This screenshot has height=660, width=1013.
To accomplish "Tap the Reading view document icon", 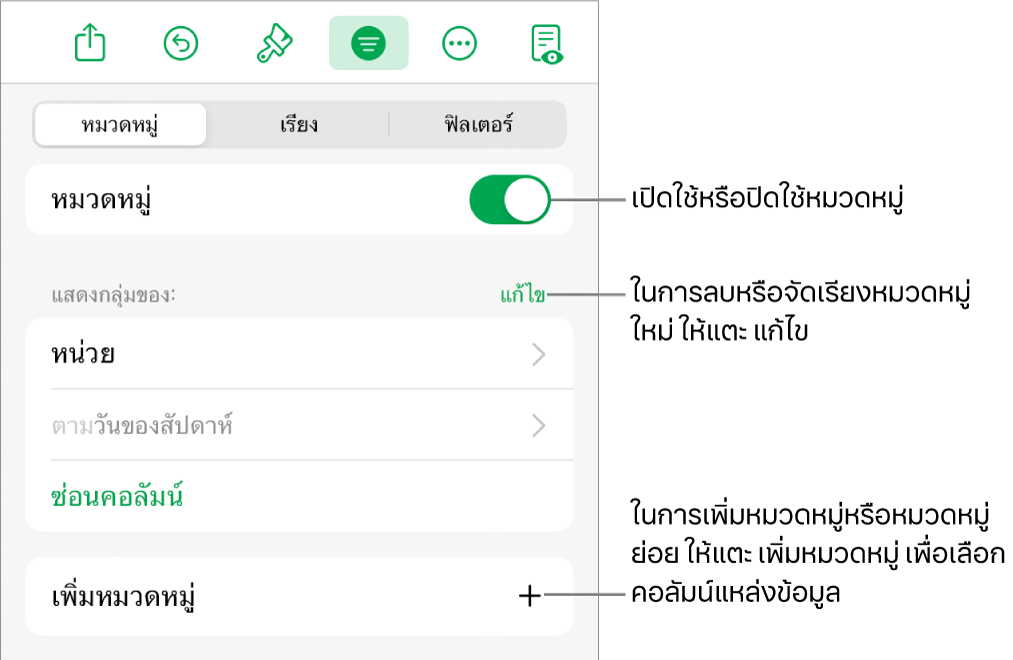I will (547, 44).
